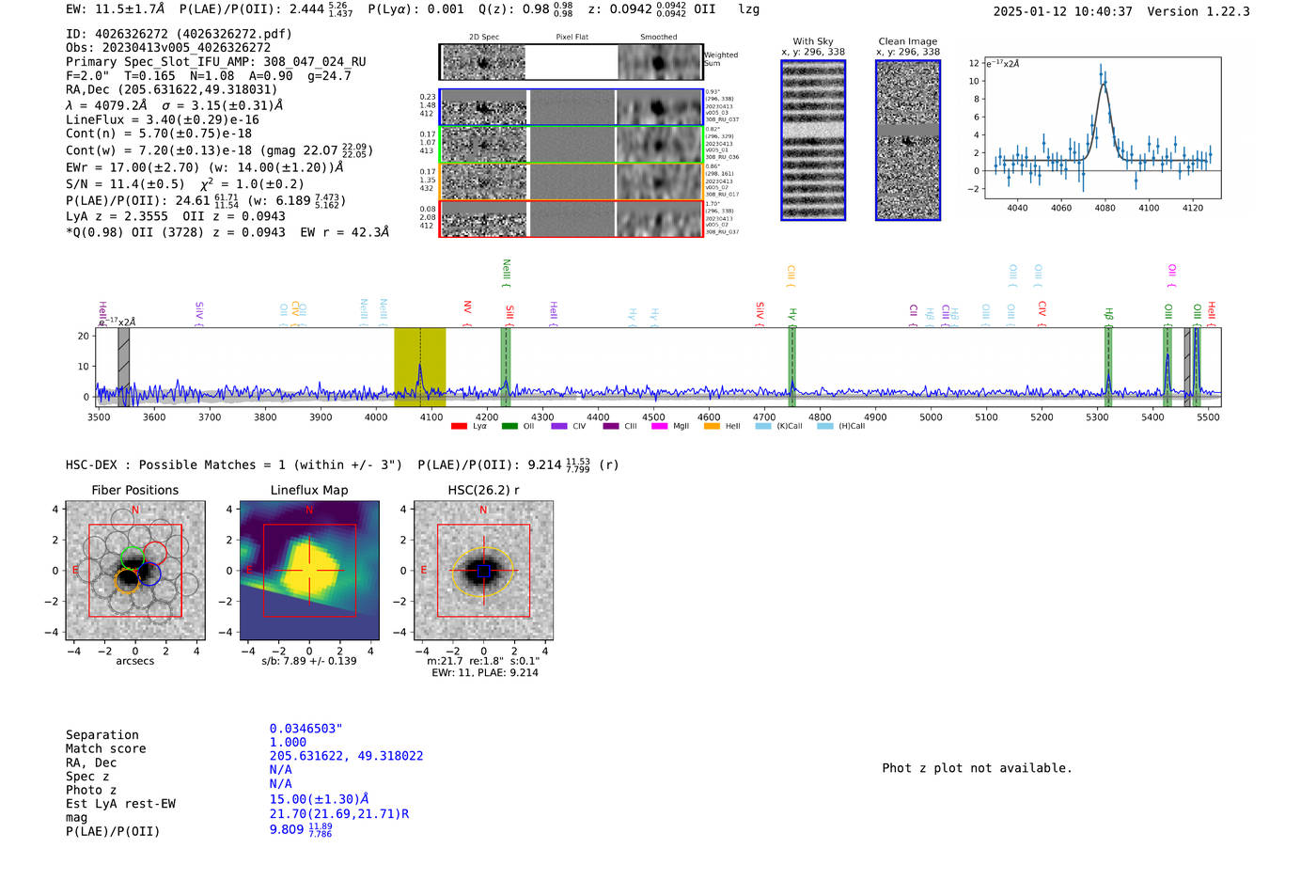Open the Fiber Positions image

pyautogui.click(x=134, y=571)
